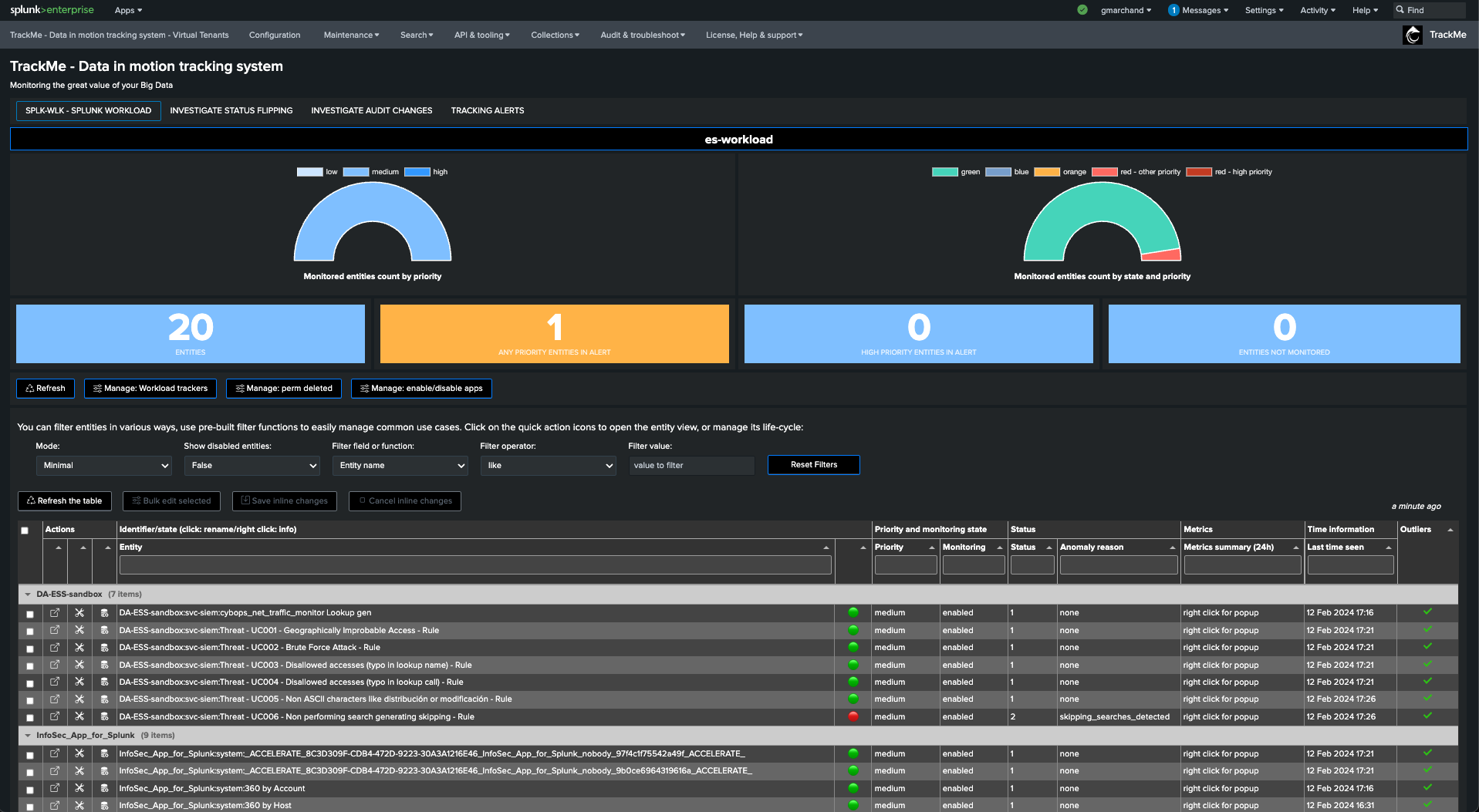Click the Reset Filters button

[x=814, y=465]
